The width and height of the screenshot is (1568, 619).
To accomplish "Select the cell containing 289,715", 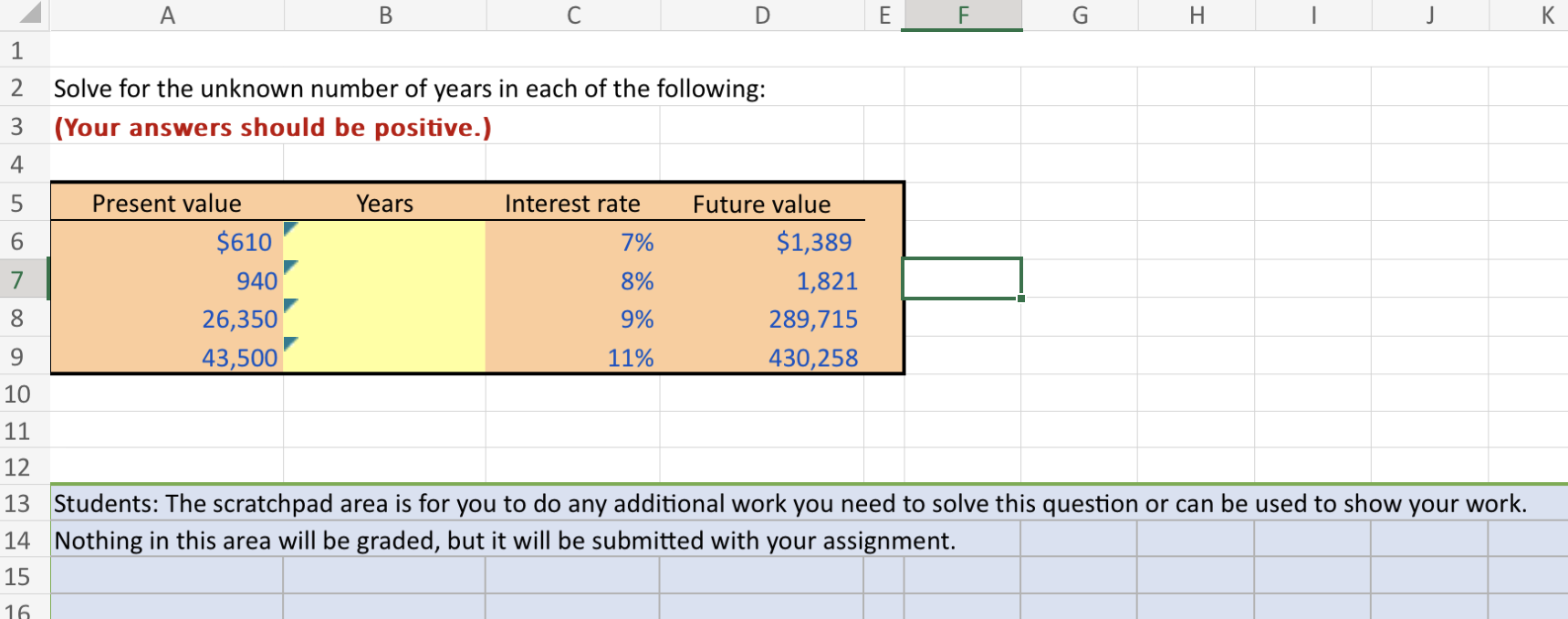I will (x=762, y=319).
